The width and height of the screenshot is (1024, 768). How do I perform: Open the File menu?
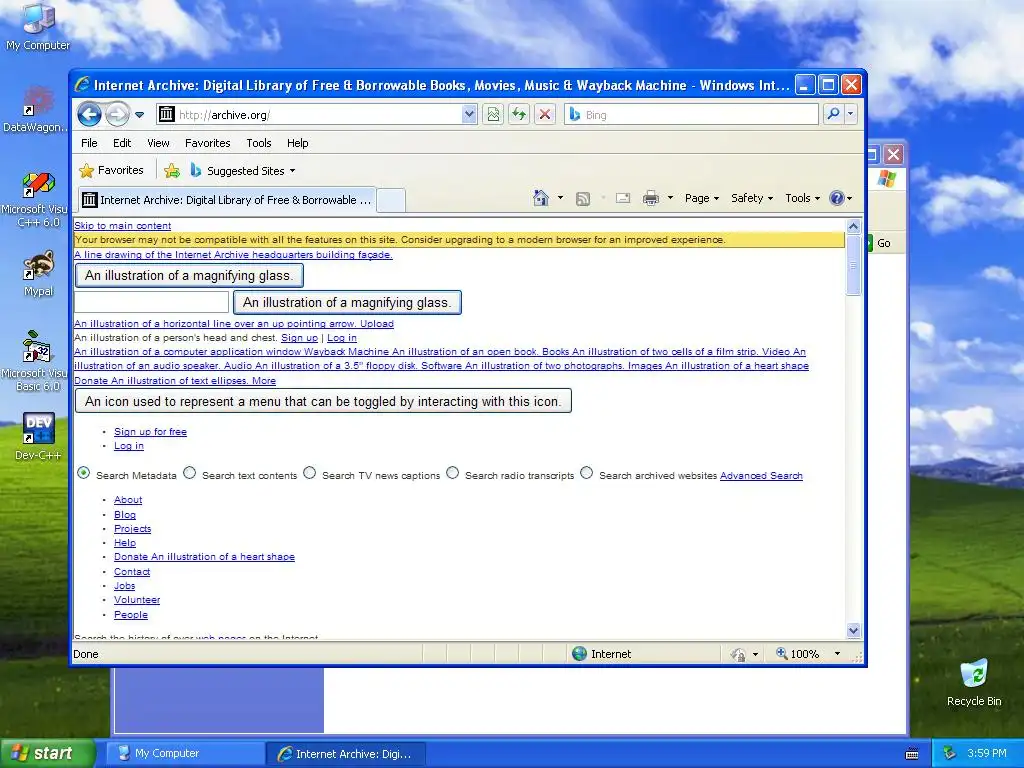click(x=89, y=143)
